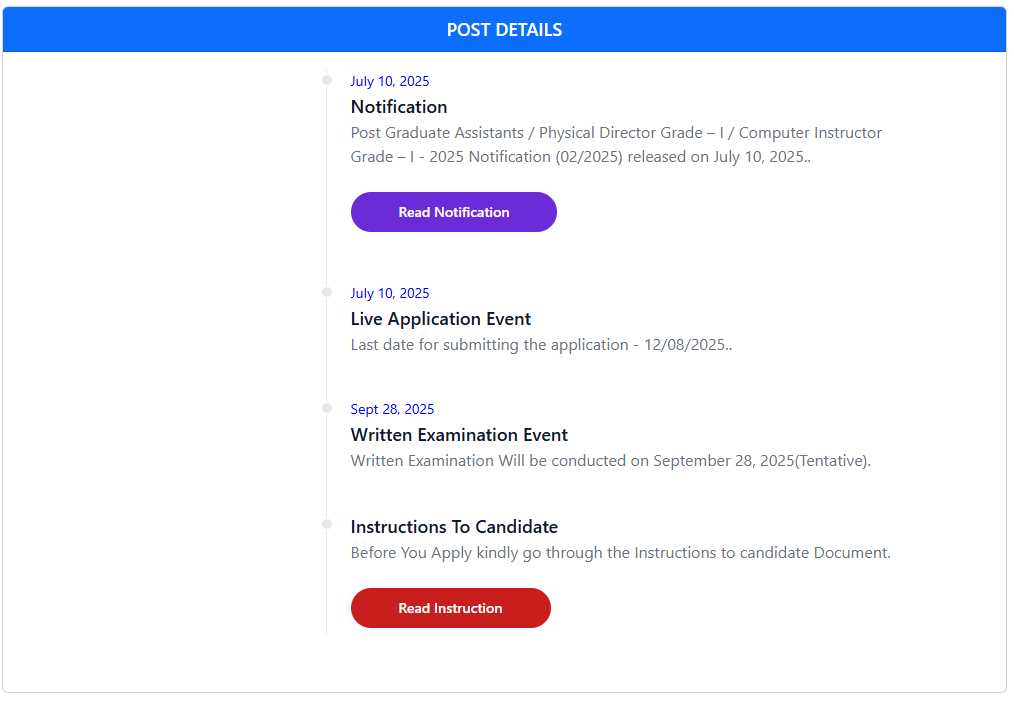Click the last date 12/08/2025 application text
Screen dimensions: 1014x705
(541, 345)
